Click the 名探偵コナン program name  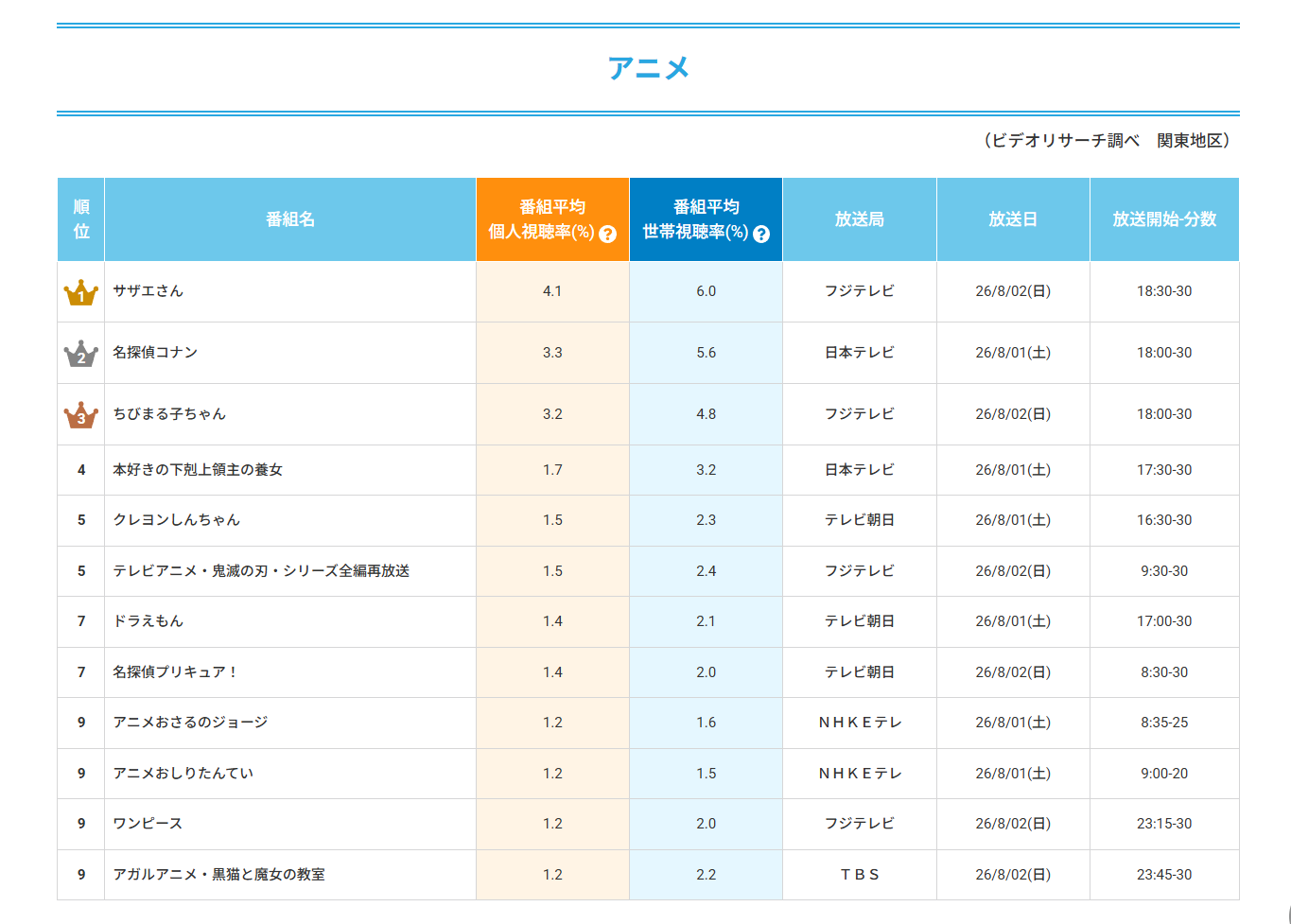pos(155,353)
